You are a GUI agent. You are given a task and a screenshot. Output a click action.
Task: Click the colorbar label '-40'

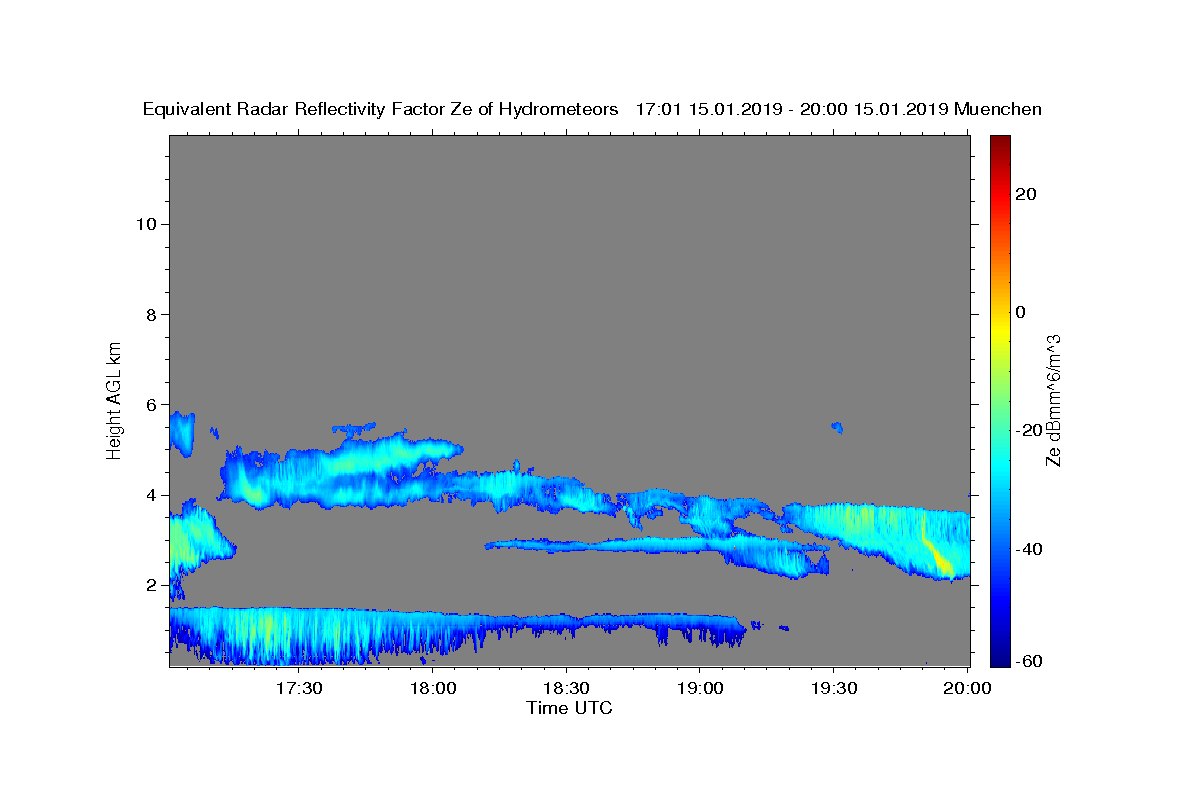point(1028,549)
